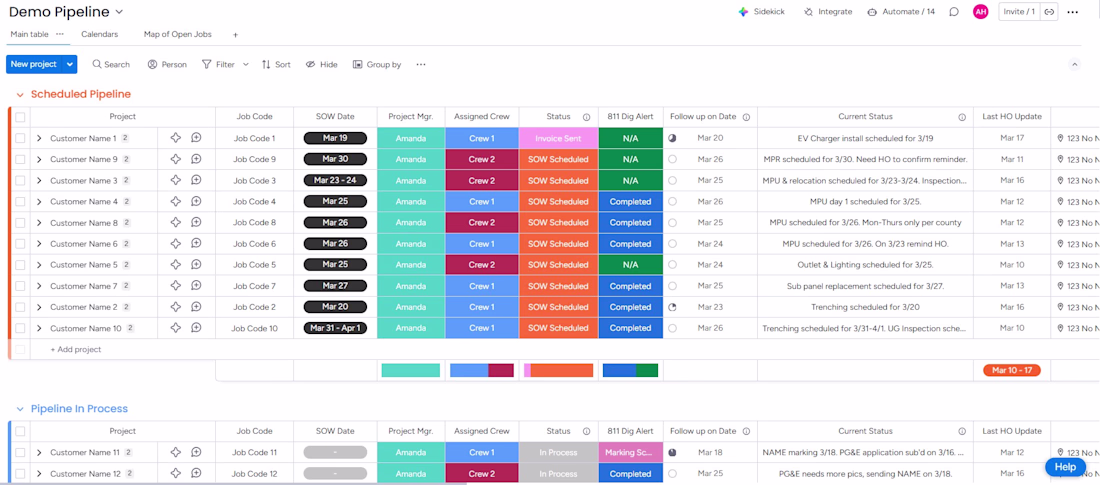Click Follow up on Date info icon
1100x485 pixels.
746,117
